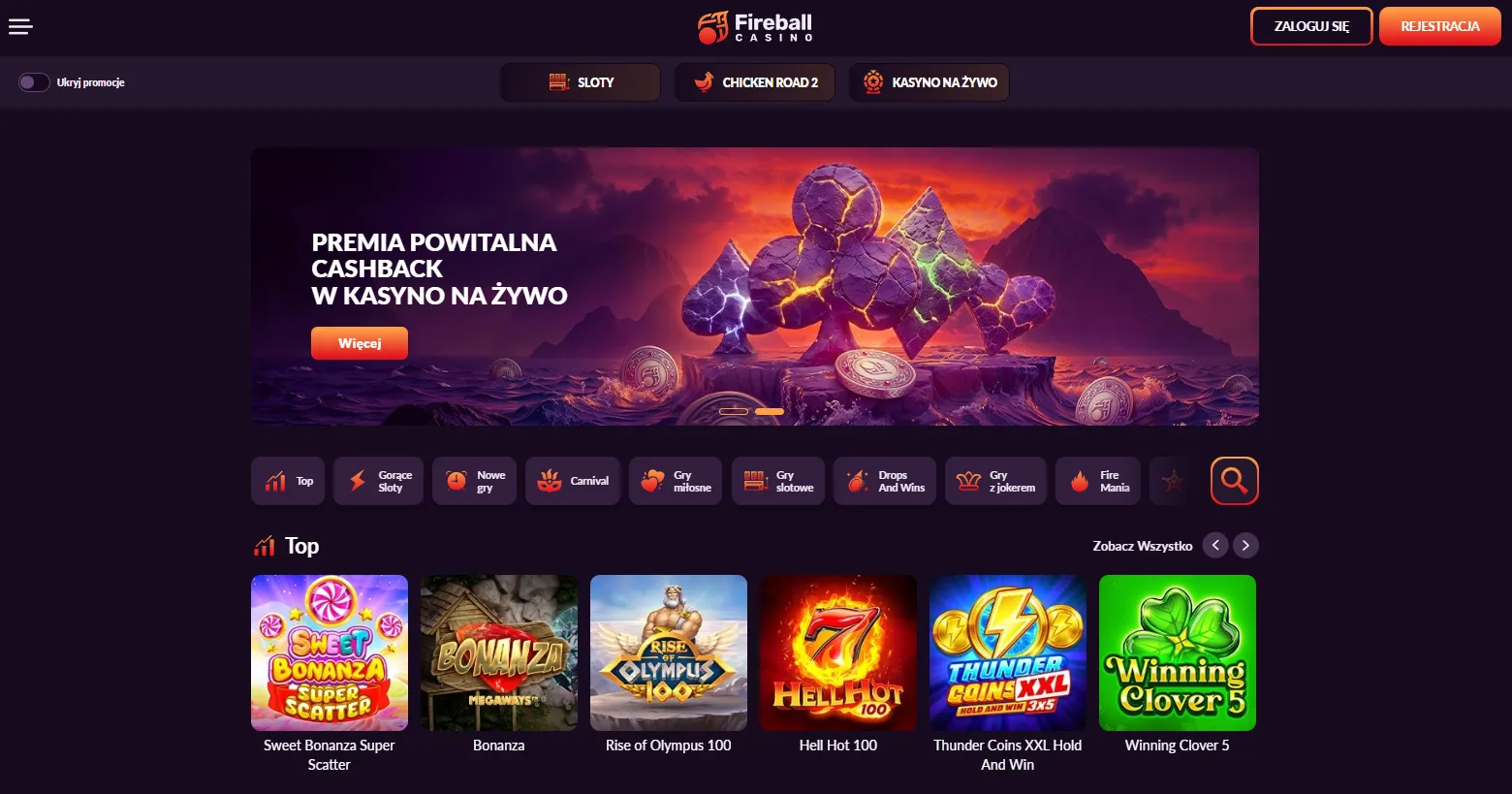The width and height of the screenshot is (1512, 794).
Task: Select the Nowe gry category
Action: [x=474, y=481]
